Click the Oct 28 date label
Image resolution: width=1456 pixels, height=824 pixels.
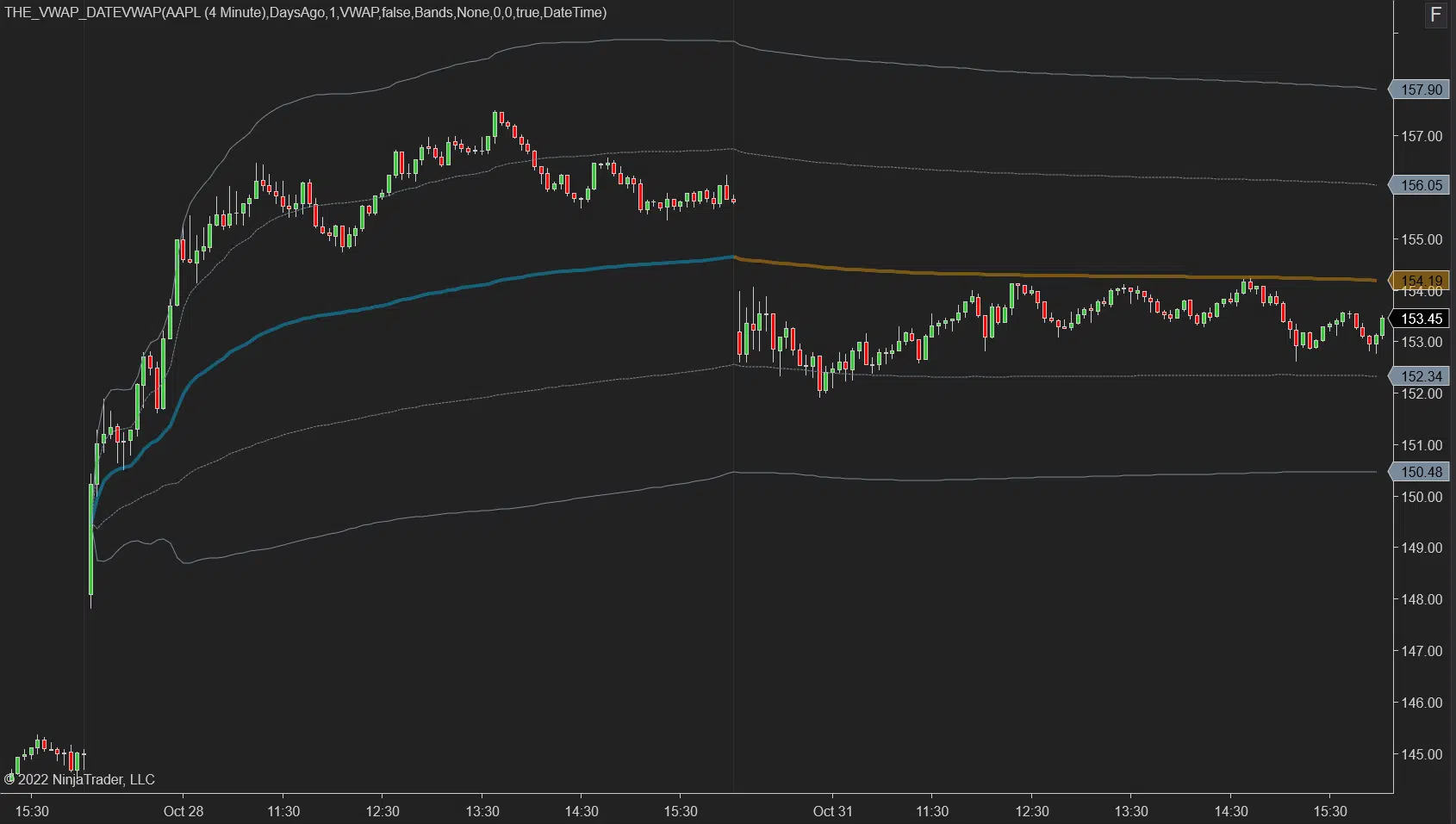pyautogui.click(x=184, y=811)
